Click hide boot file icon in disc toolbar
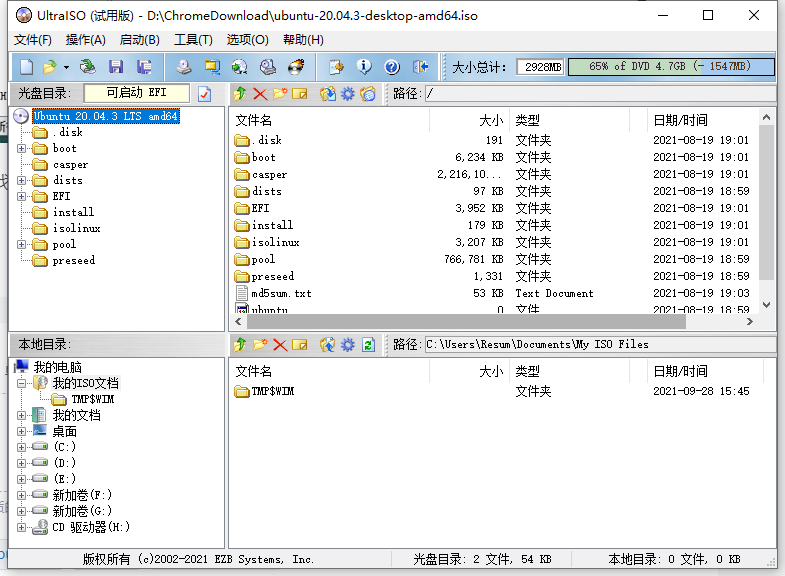785x576 pixels. [x=368, y=94]
